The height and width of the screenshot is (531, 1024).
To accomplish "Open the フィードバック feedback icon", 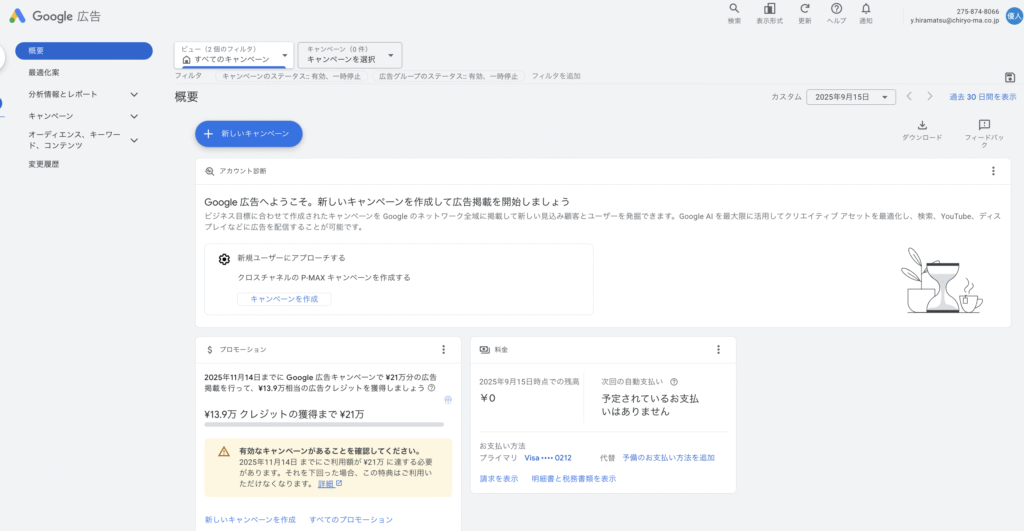I will click(x=984, y=125).
